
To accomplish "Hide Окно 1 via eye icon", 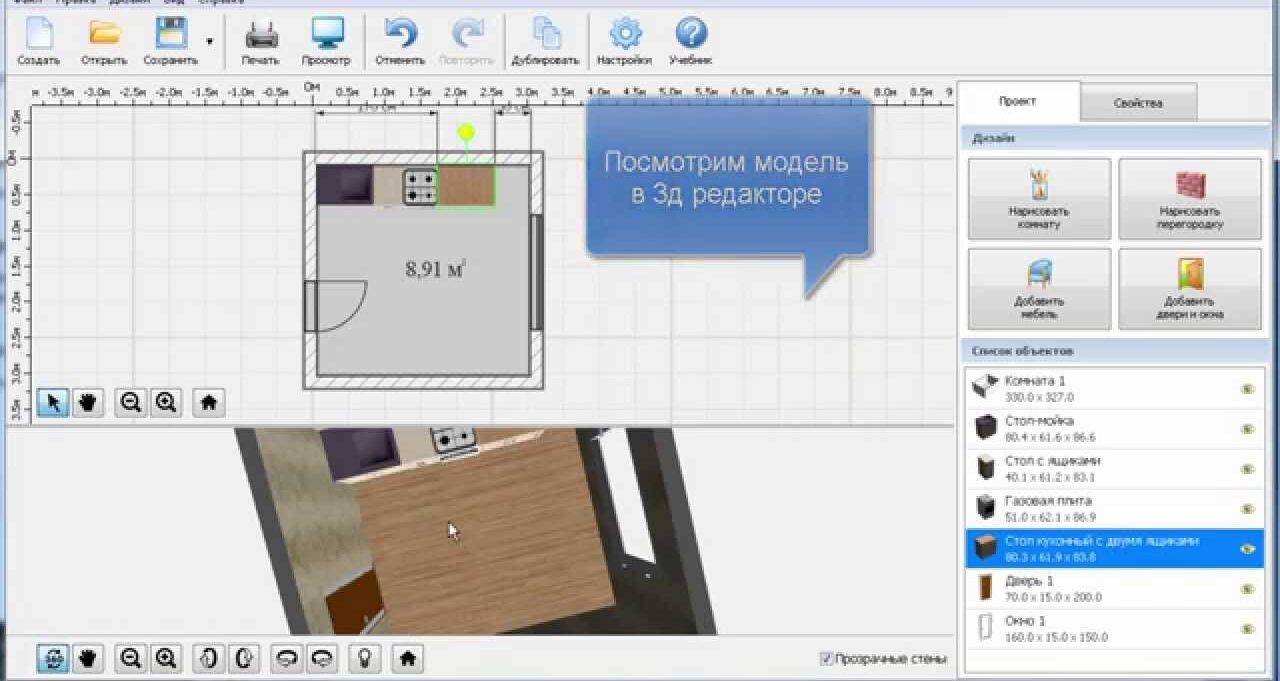I will click(x=1247, y=629).
